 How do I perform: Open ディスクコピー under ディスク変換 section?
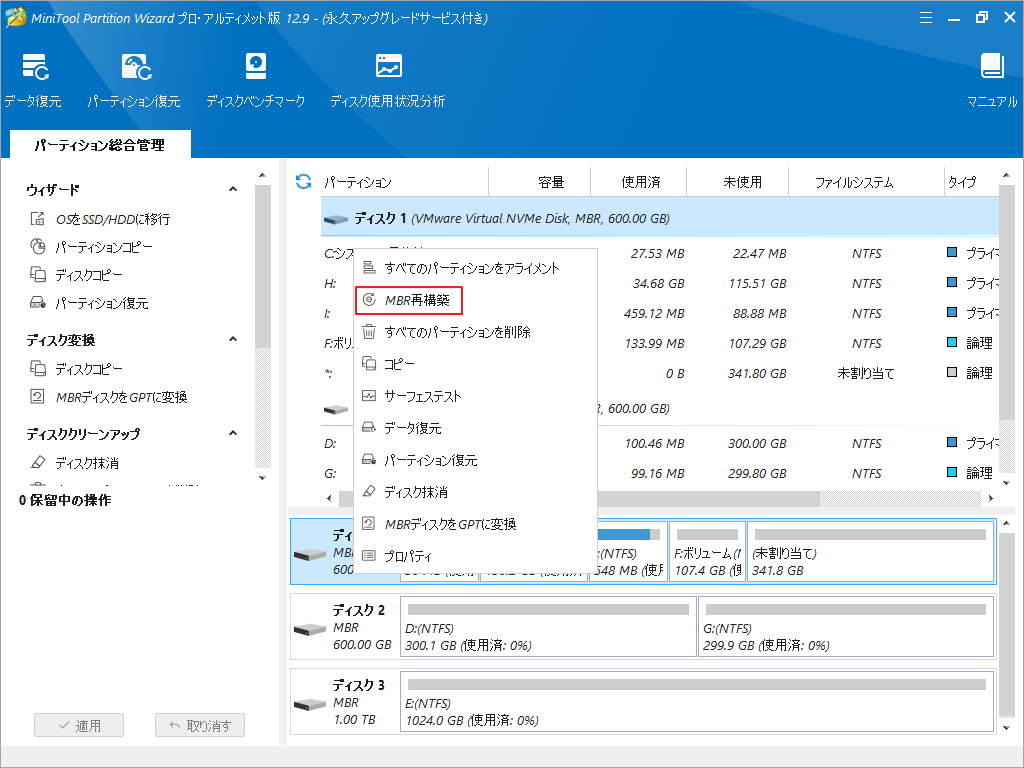tap(76, 370)
